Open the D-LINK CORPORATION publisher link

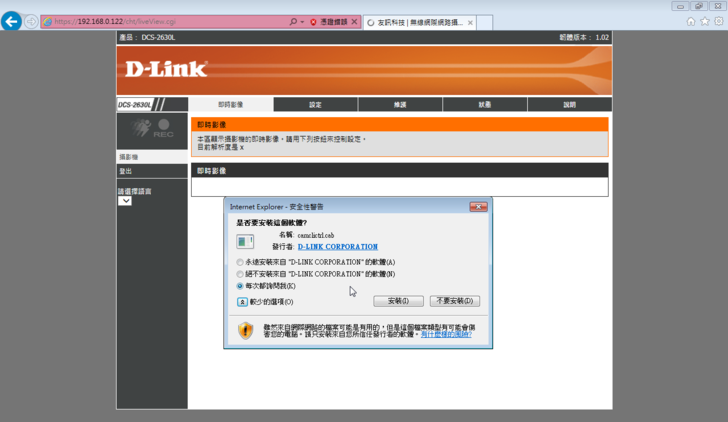click(338, 247)
